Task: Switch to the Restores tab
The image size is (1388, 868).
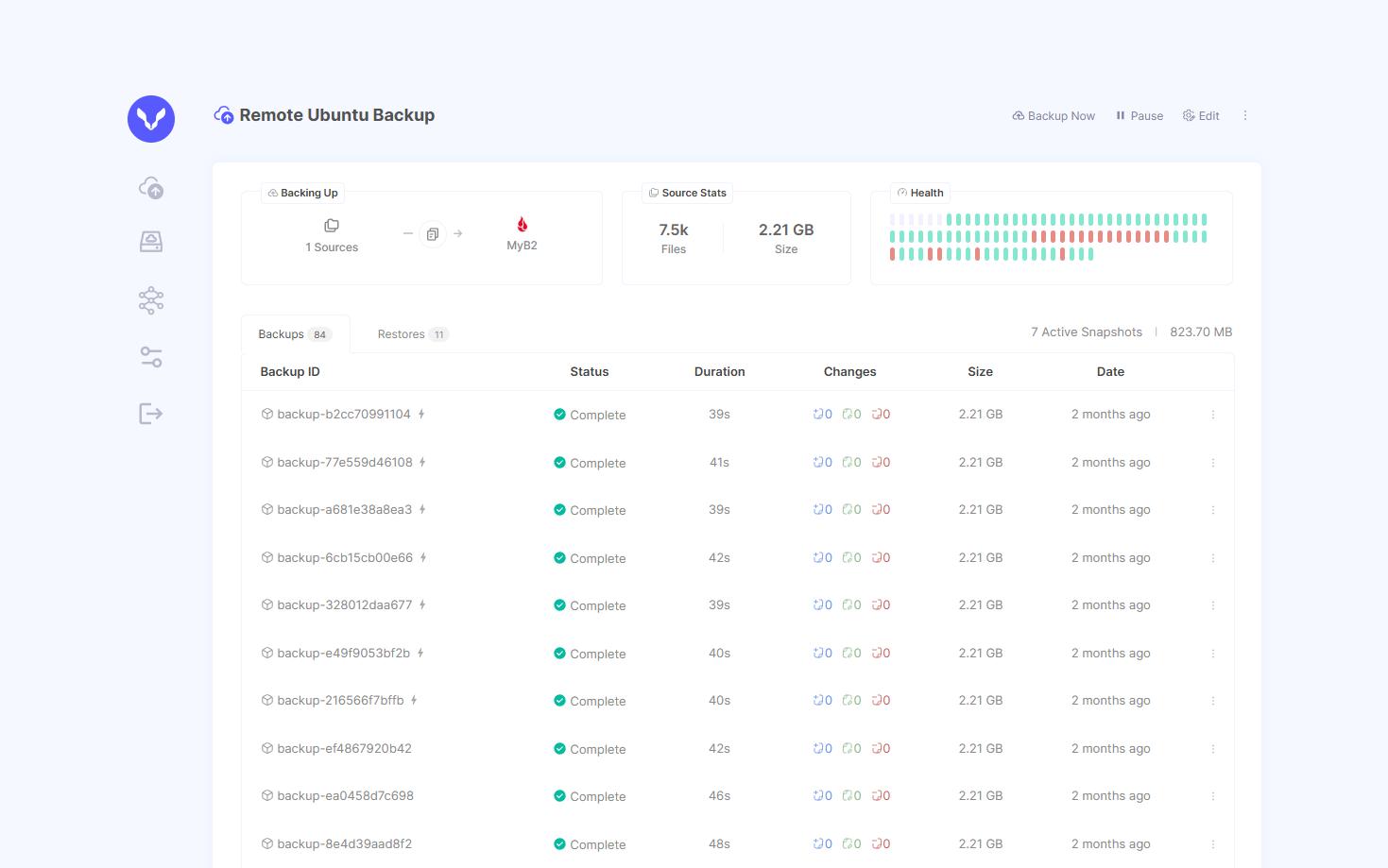Action: pos(412,334)
